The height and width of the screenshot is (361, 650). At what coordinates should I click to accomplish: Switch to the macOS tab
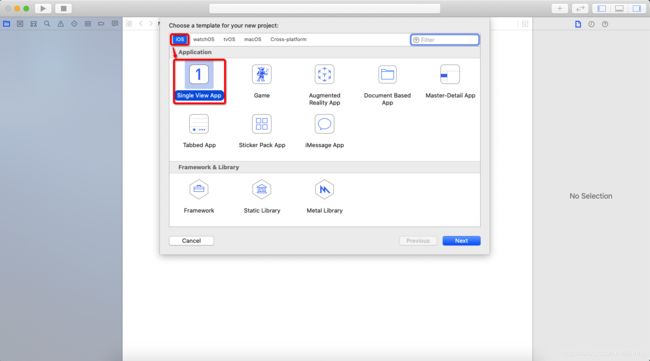[x=252, y=39]
